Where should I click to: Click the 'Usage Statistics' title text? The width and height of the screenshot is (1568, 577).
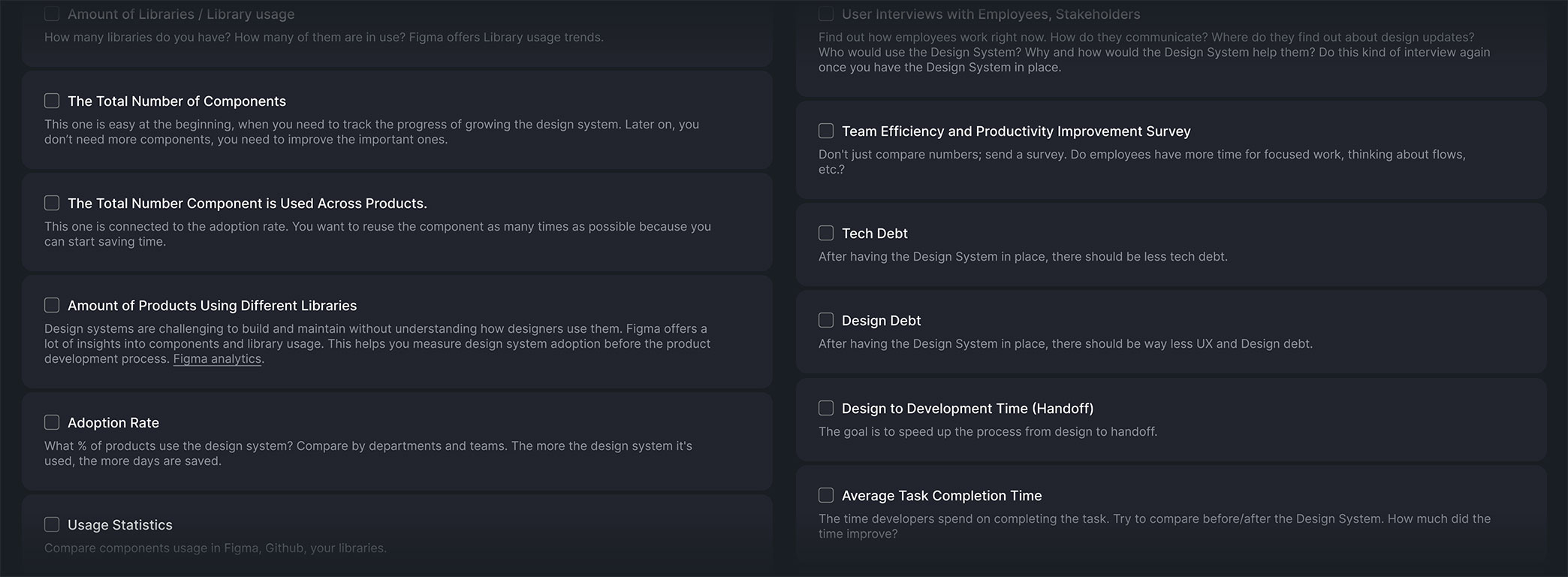tap(120, 525)
